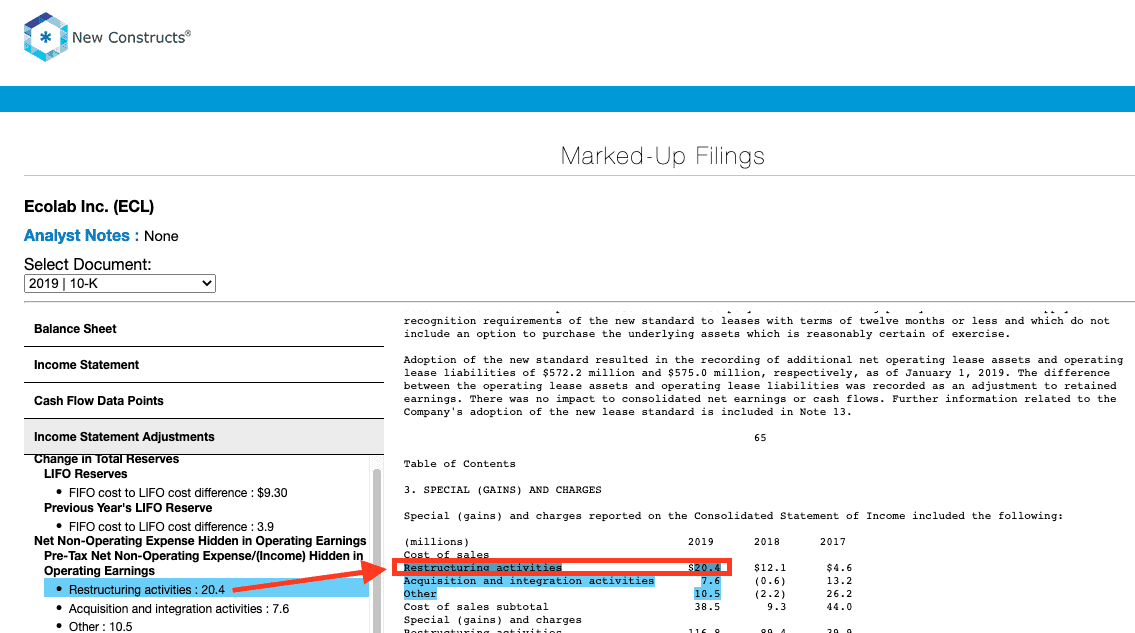Viewport: 1135px width, 633px height.
Task: Click the 2018 column header in table
Action: click(767, 542)
